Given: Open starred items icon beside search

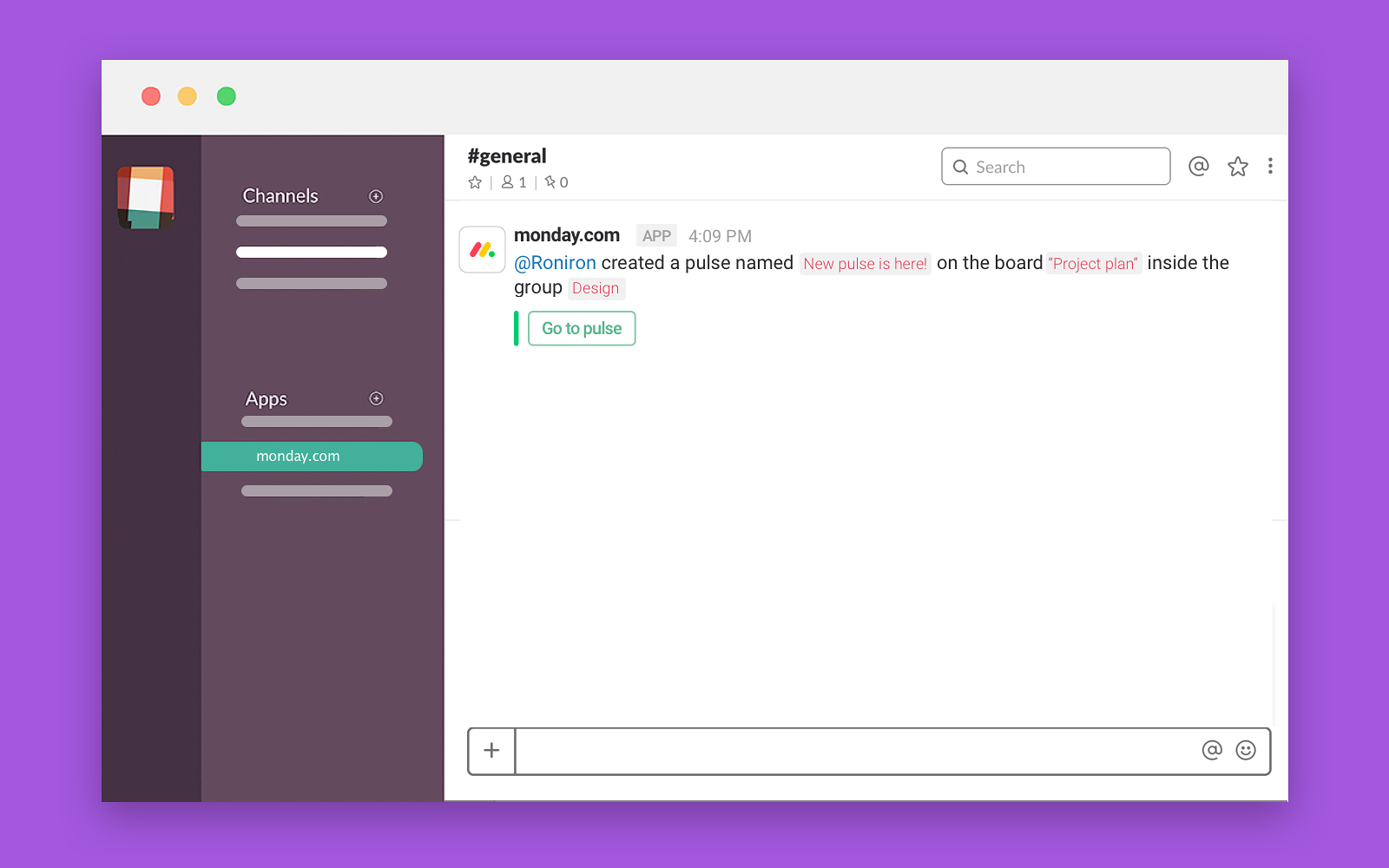Looking at the screenshot, I should coord(1238,166).
